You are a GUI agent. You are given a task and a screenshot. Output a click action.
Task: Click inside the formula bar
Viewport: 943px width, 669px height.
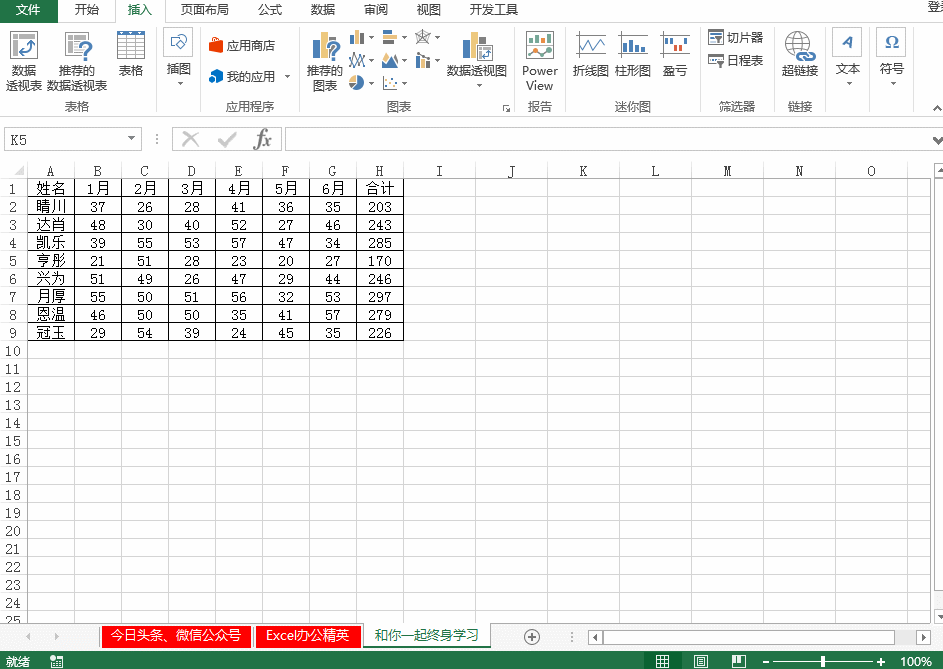pos(606,139)
